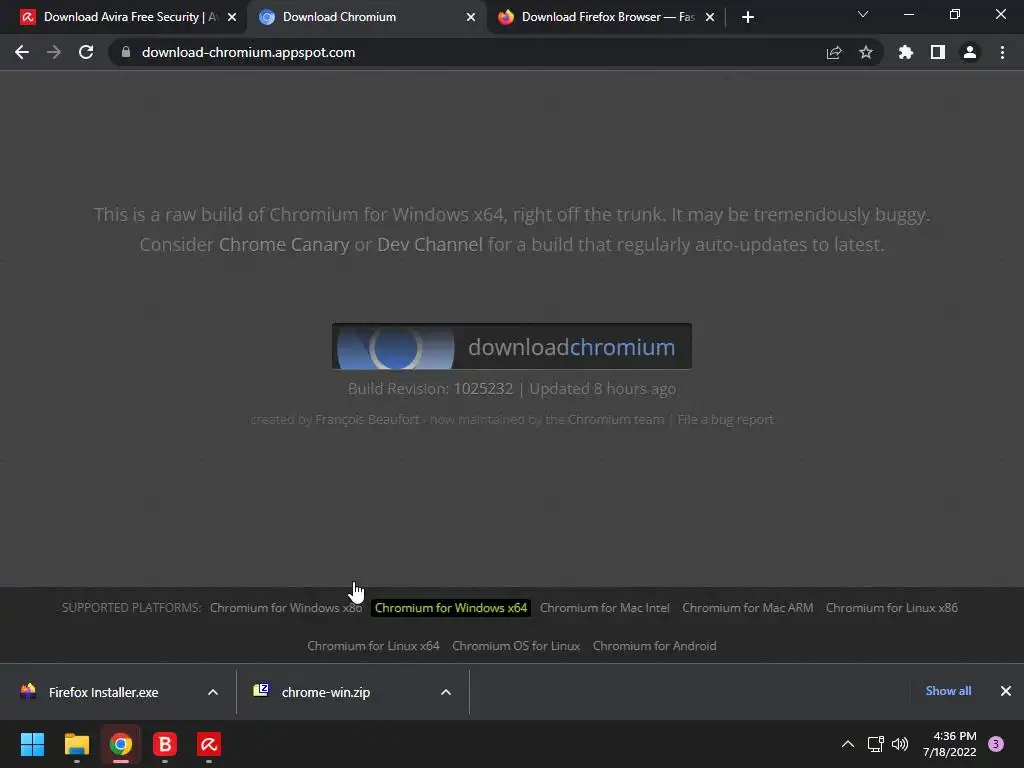
Task: Show all downloads
Action: tap(948, 691)
